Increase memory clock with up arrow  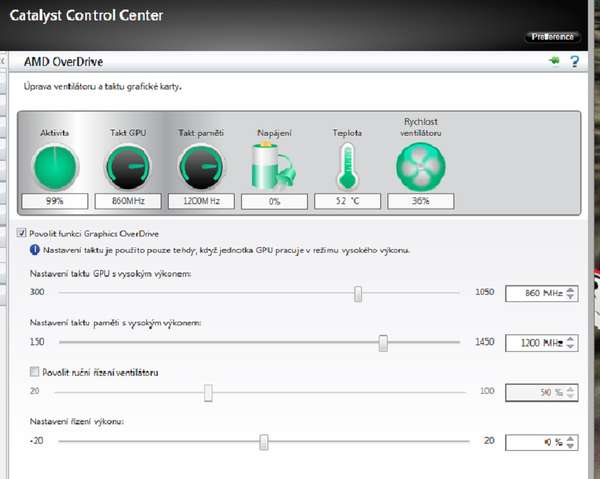(x=571, y=339)
